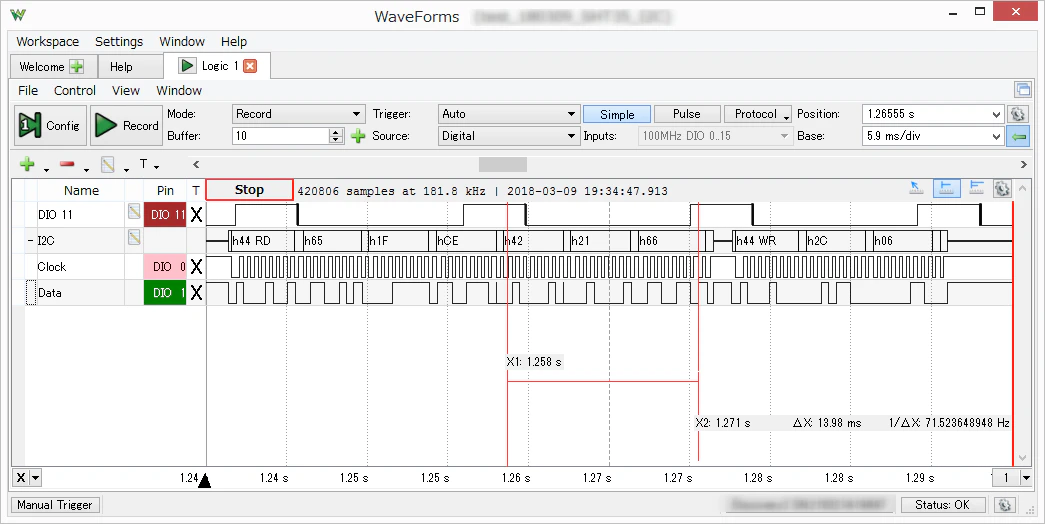1045x524 pixels.
Task: Click the double-line cursor tool icon
Action: pyautogui.click(x=976, y=189)
